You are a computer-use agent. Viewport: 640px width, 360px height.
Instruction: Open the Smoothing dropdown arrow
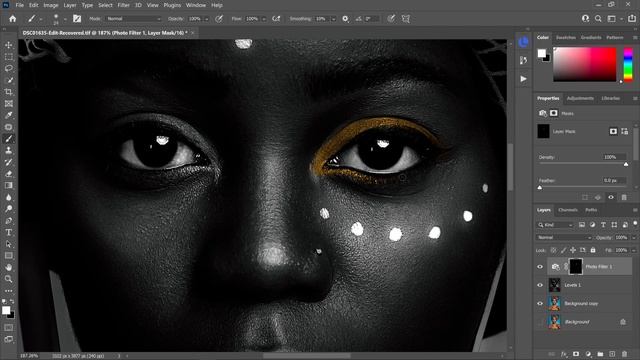coord(333,19)
